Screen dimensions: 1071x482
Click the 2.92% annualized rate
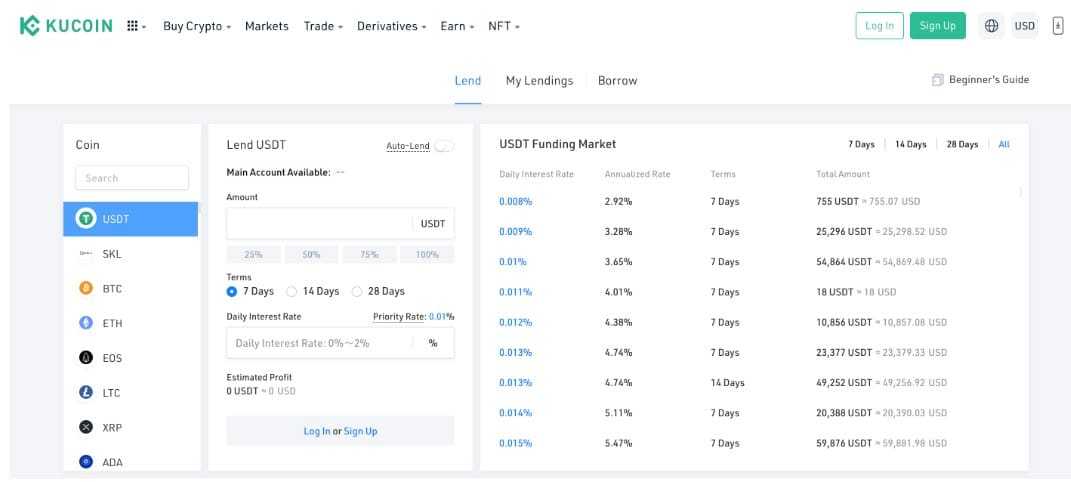tap(618, 201)
